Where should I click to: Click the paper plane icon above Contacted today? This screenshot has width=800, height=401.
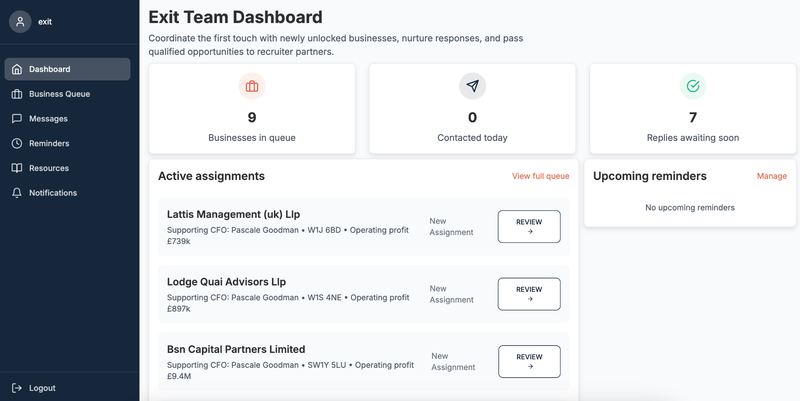[472, 86]
